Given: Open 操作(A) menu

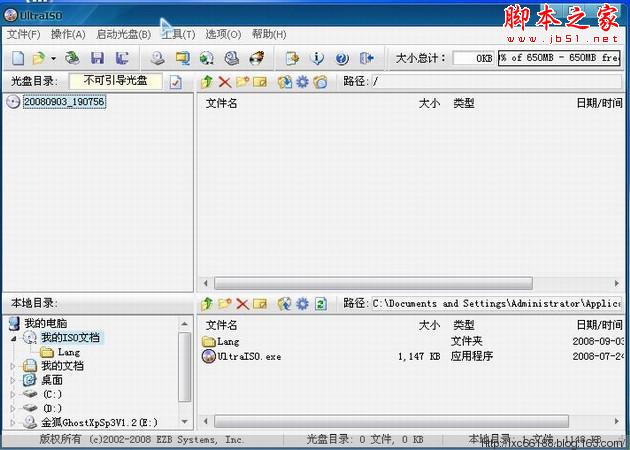Looking at the screenshot, I should coord(68,35).
